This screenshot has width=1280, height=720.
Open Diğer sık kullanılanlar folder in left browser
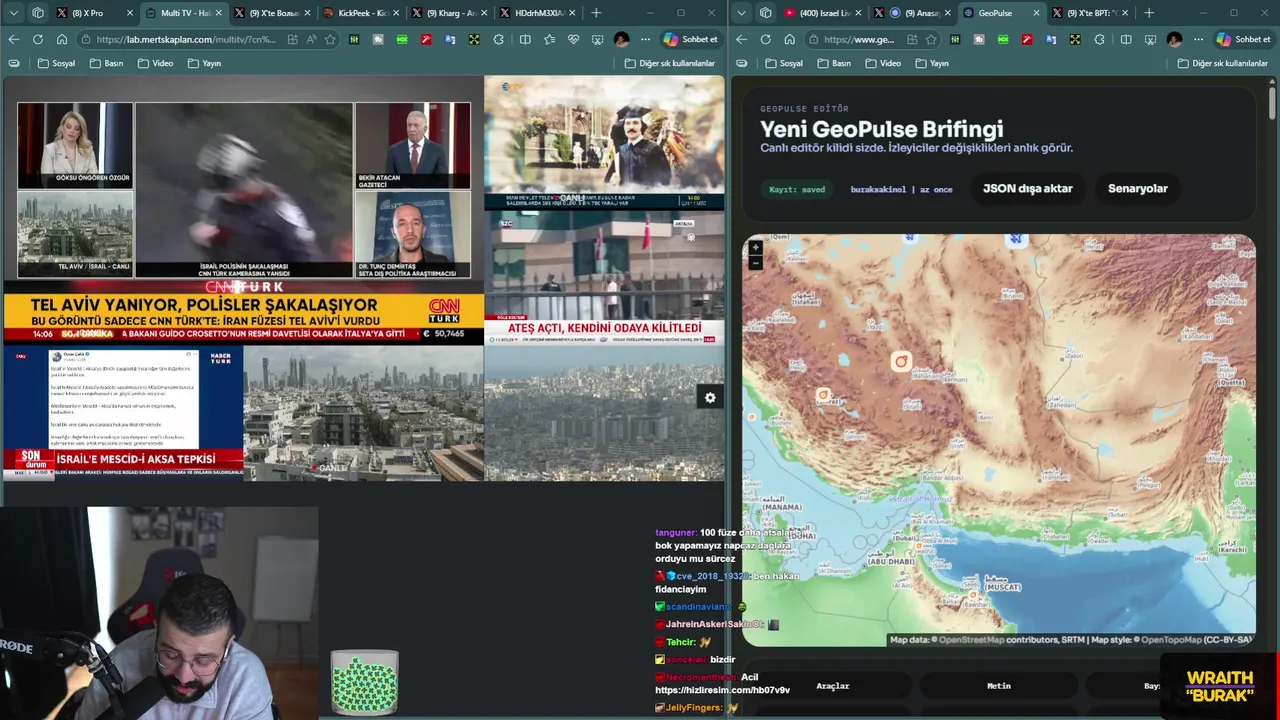point(670,63)
